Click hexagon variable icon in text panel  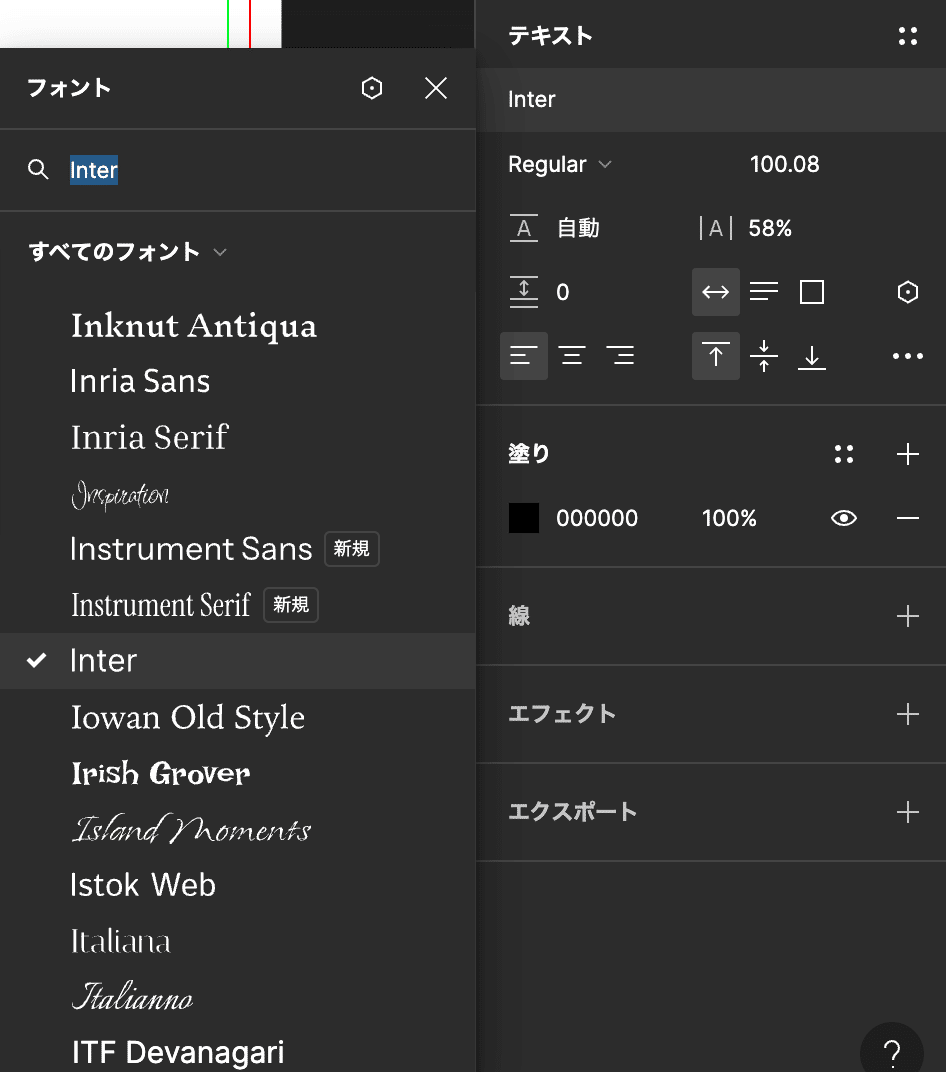click(x=908, y=292)
